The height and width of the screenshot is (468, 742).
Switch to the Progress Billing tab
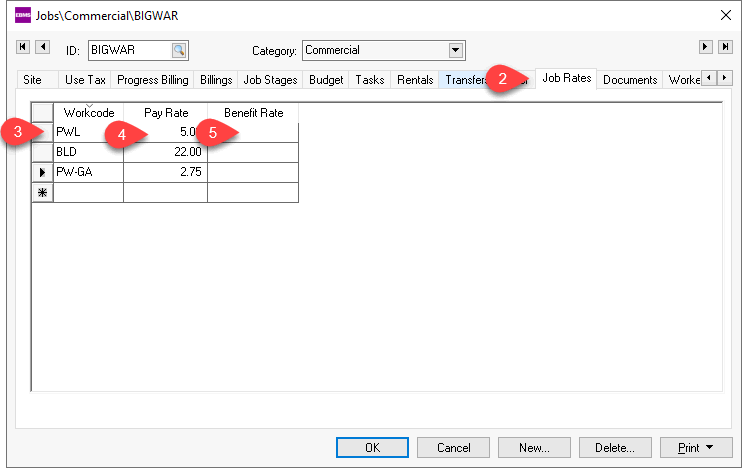tap(152, 80)
